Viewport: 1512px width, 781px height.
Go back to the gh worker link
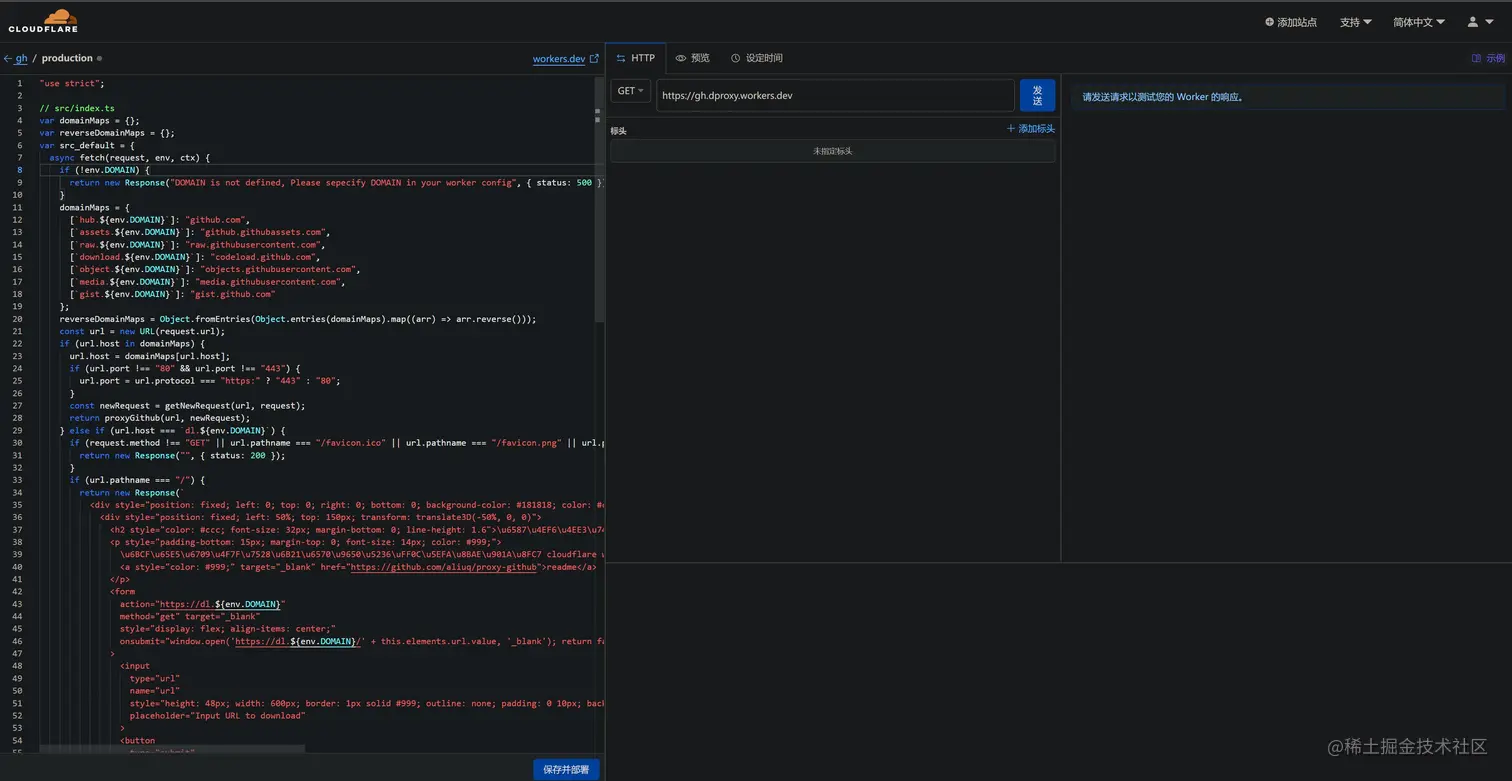[x=21, y=59]
